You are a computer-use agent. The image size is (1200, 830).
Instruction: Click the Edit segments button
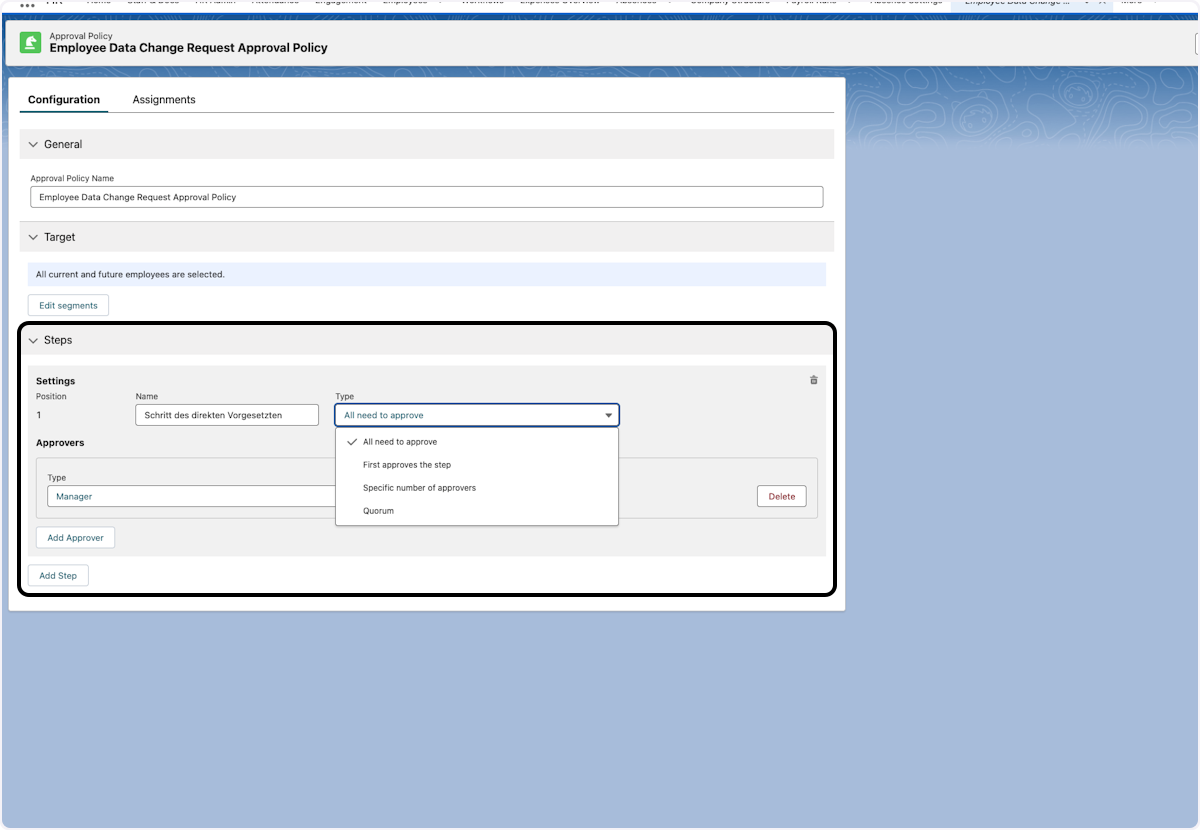68,305
